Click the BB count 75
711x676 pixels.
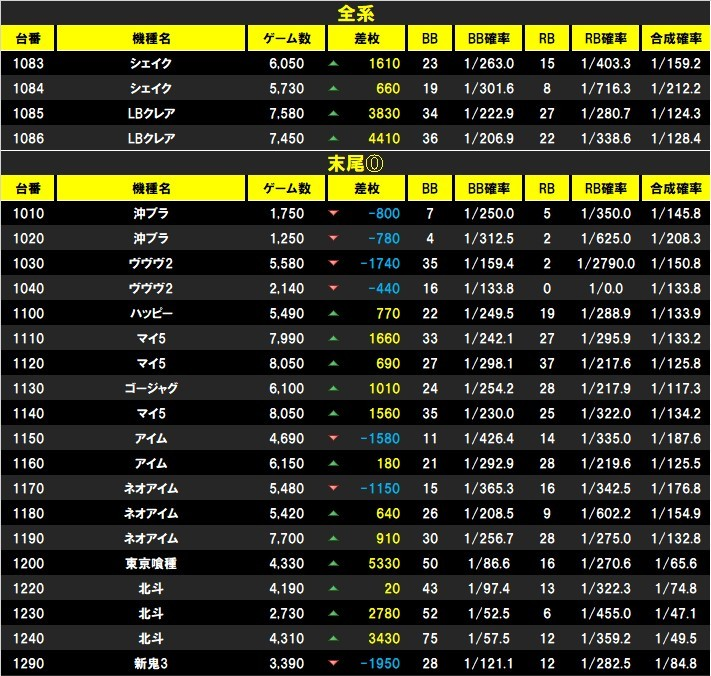click(430, 638)
